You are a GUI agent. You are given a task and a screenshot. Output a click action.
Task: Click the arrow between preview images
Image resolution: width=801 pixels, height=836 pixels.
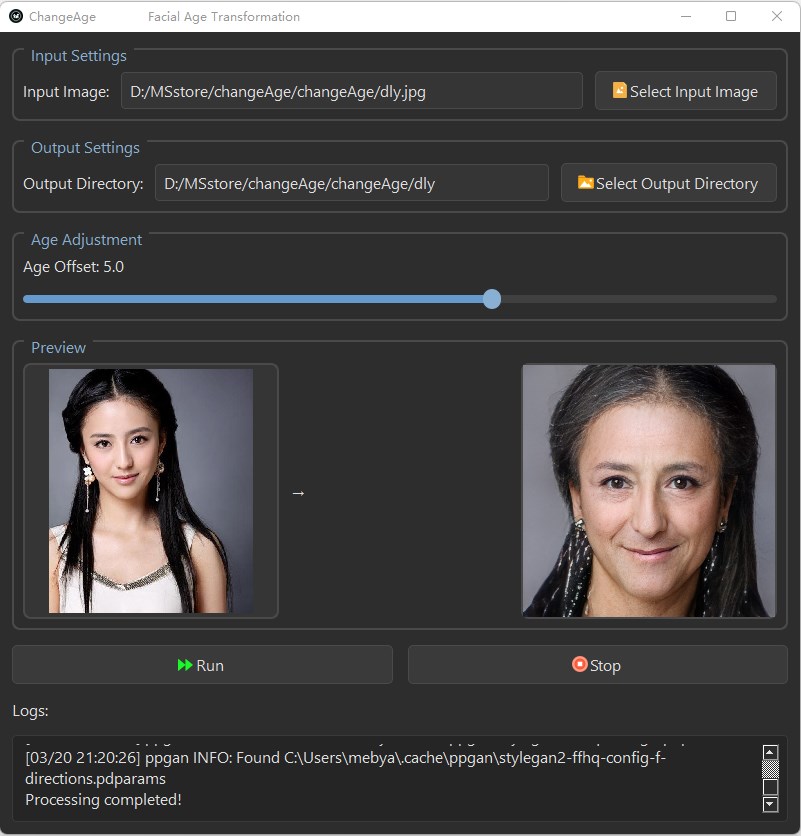298,494
